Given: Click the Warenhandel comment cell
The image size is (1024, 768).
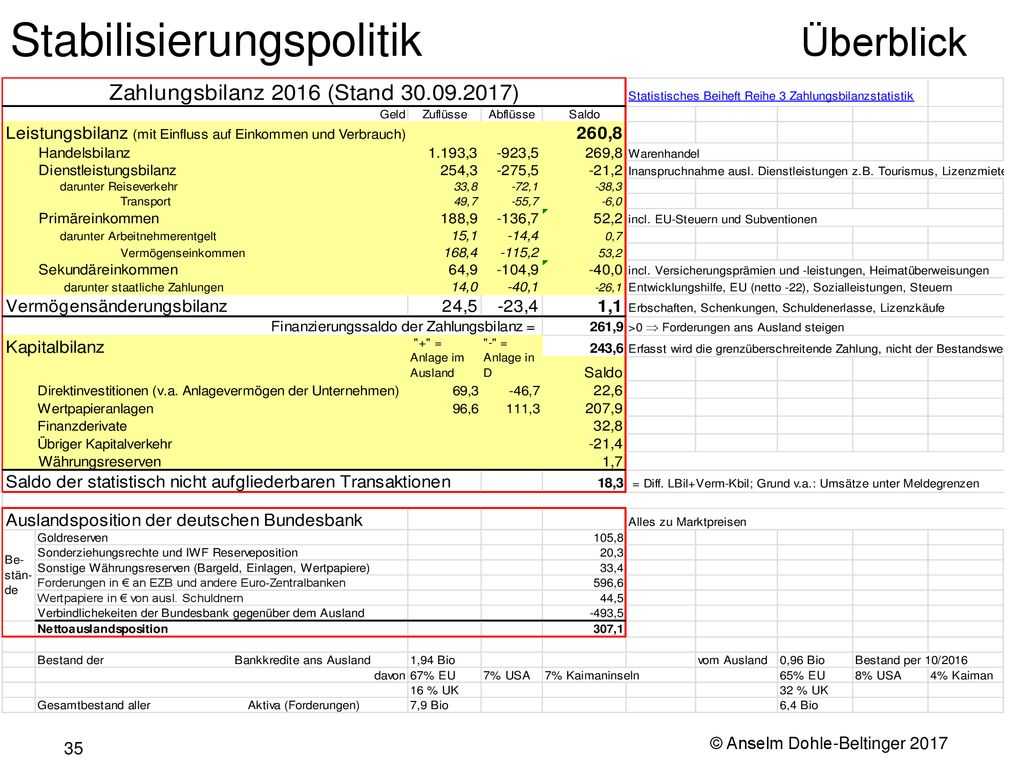Looking at the screenshot, I should pyautogui.click(x=664, y=154).
